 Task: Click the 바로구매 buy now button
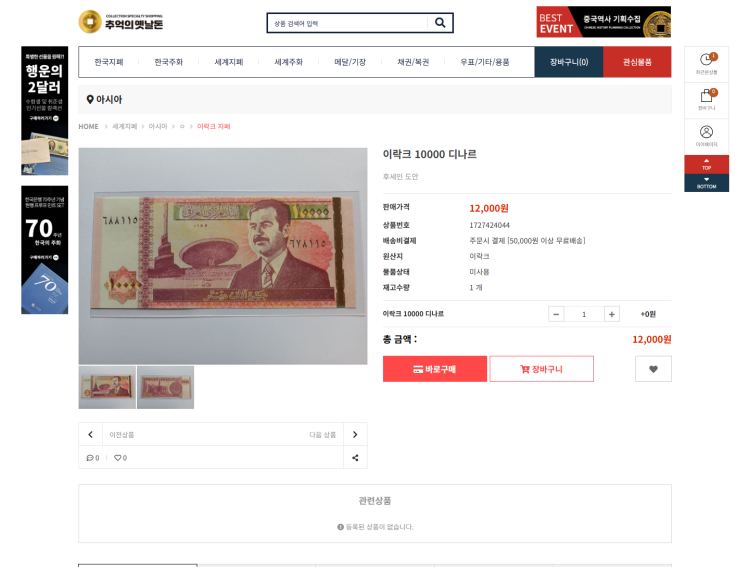[435, 369]
